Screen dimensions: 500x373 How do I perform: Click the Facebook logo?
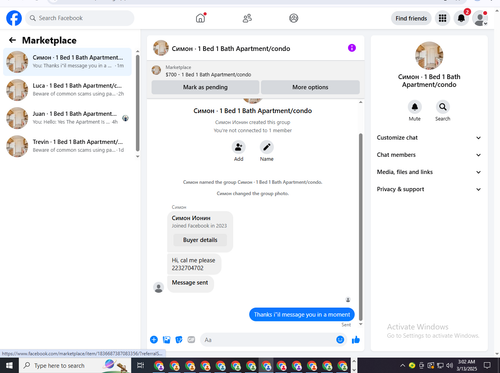(14, 18)
